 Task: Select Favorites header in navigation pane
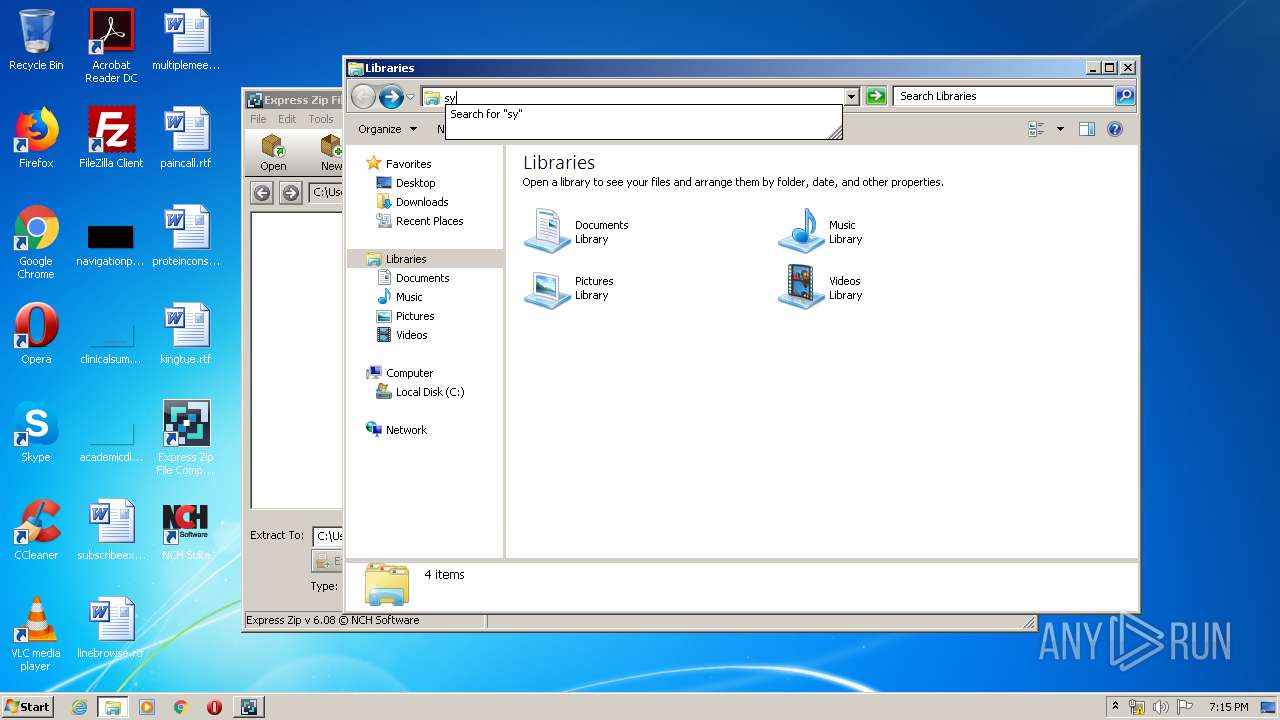click(399, 164)
